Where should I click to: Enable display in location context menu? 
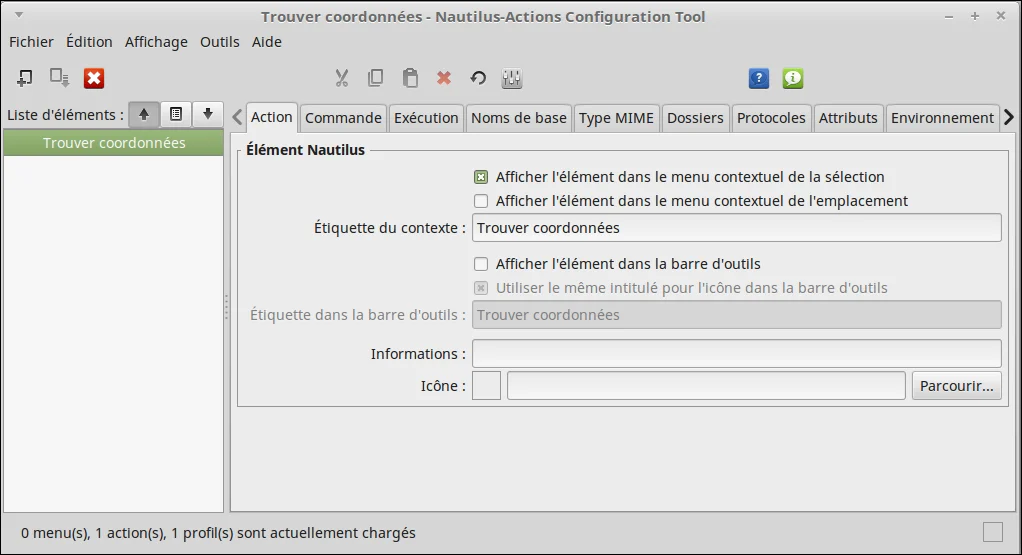(x=481, y=201)
